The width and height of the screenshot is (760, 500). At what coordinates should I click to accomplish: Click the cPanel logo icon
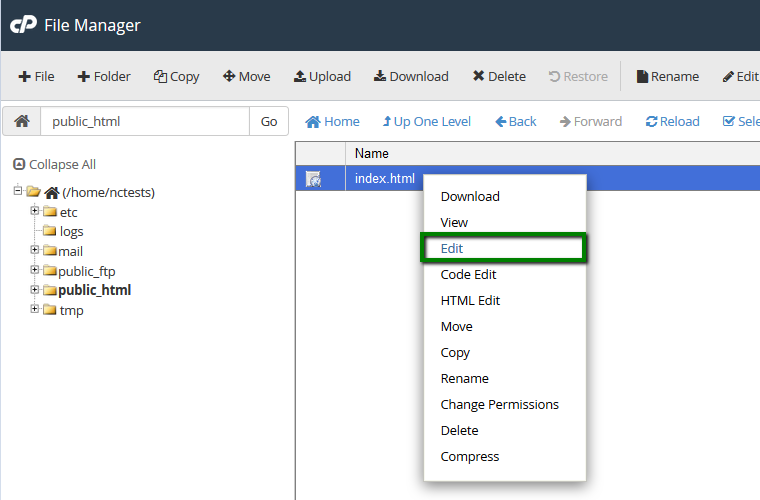tap(23, 25)
